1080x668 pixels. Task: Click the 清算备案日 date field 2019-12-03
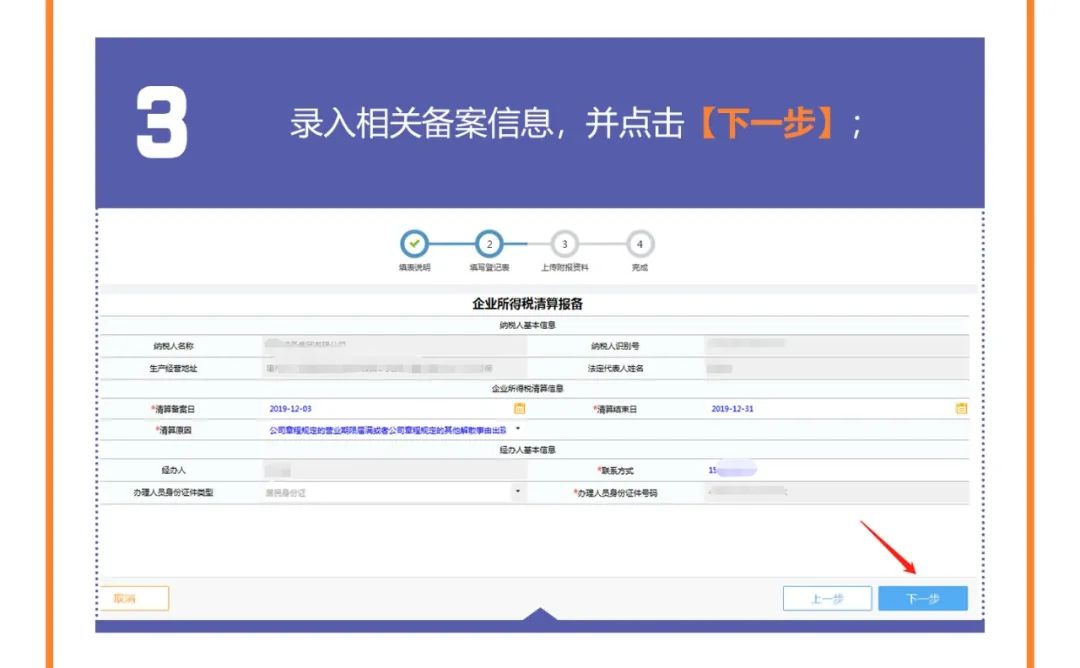click(x=380, y=408)
